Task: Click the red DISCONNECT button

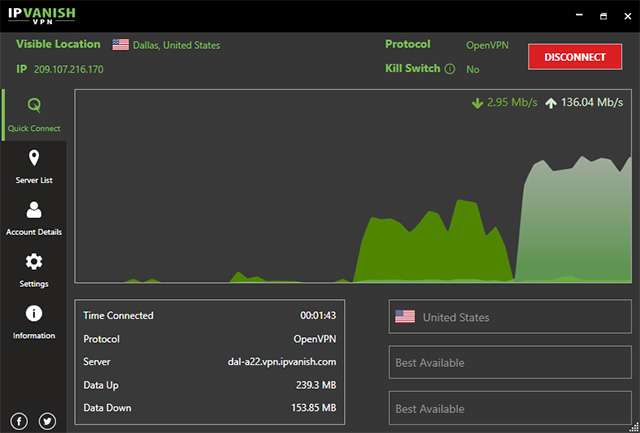Action: (575, 57)
